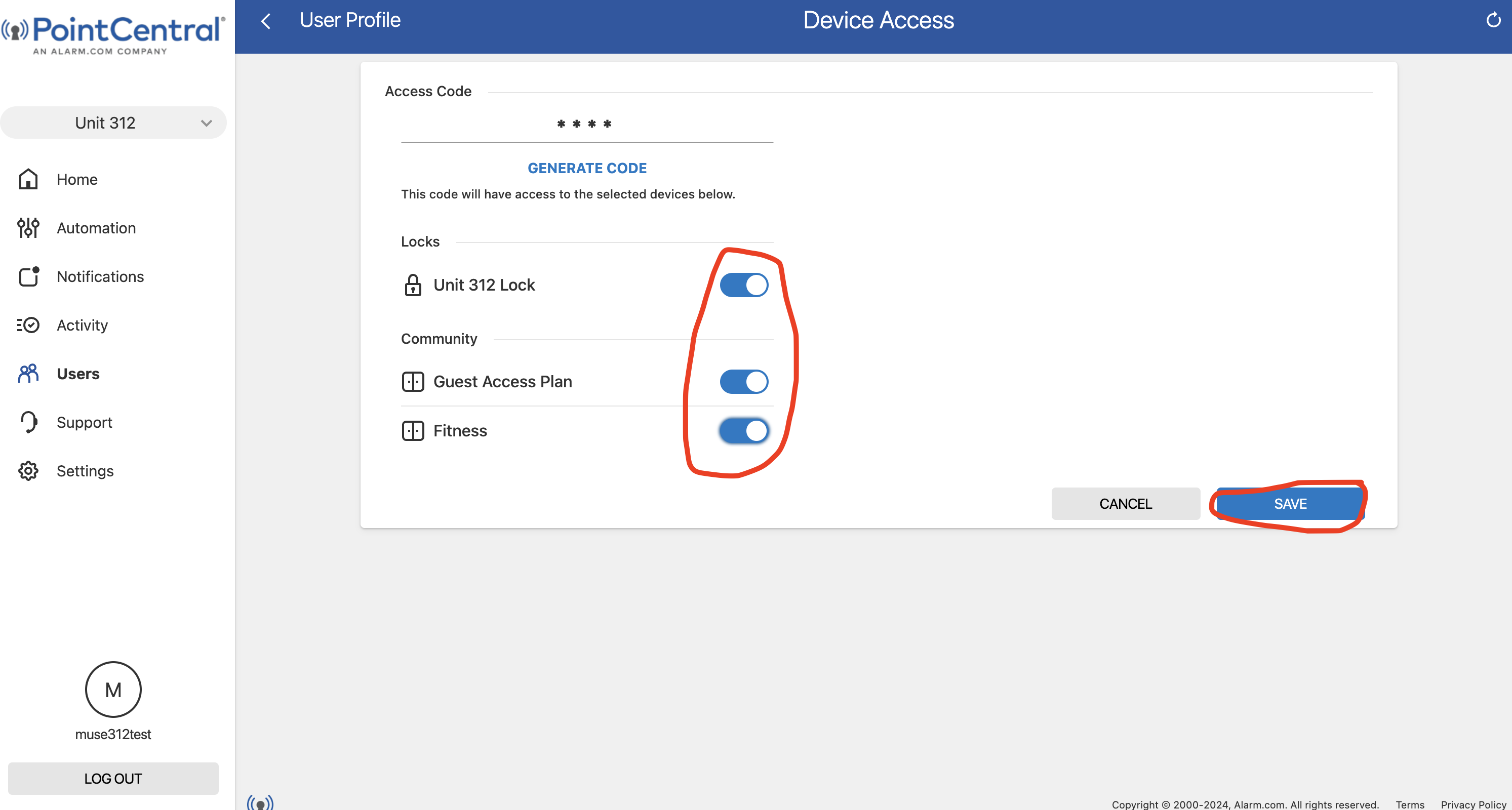Click the Activity checklist icon
The image size is (1512, 810).
[x=28, y=325]
